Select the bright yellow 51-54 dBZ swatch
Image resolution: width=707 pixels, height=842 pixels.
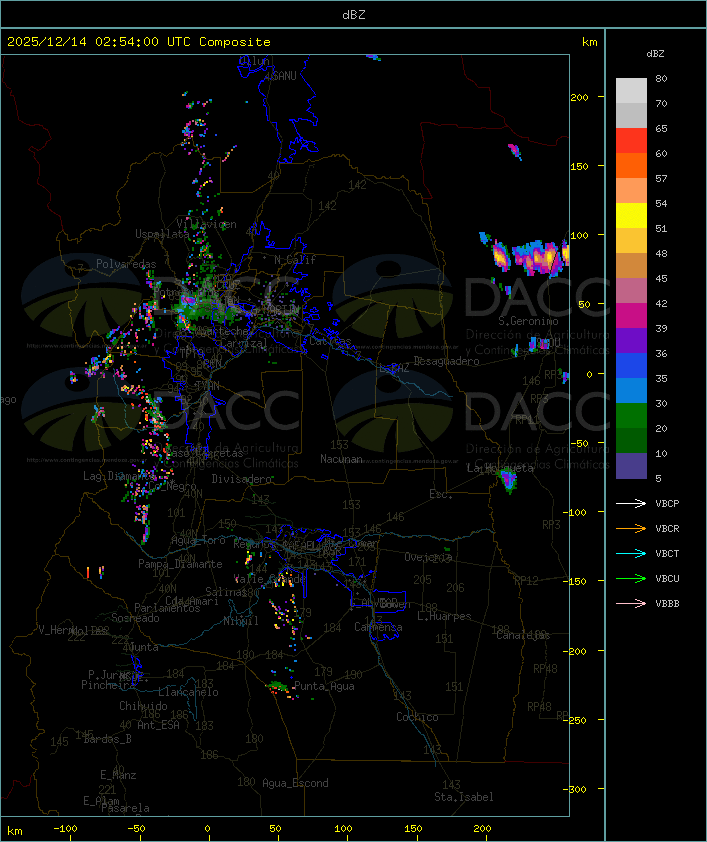click(x=631, y=216)
